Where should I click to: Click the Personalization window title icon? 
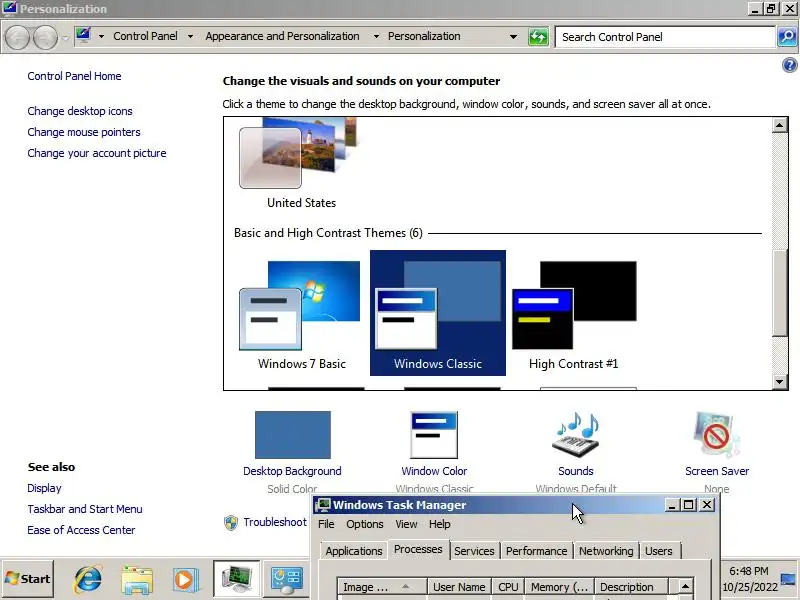pos(10,8)
